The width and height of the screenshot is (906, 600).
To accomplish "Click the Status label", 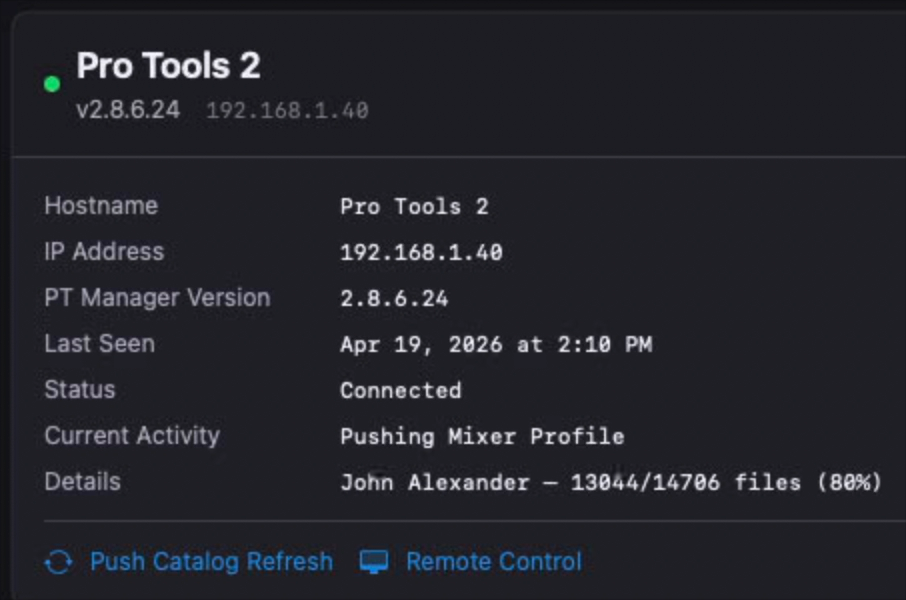I will click(x=80, y=390).
